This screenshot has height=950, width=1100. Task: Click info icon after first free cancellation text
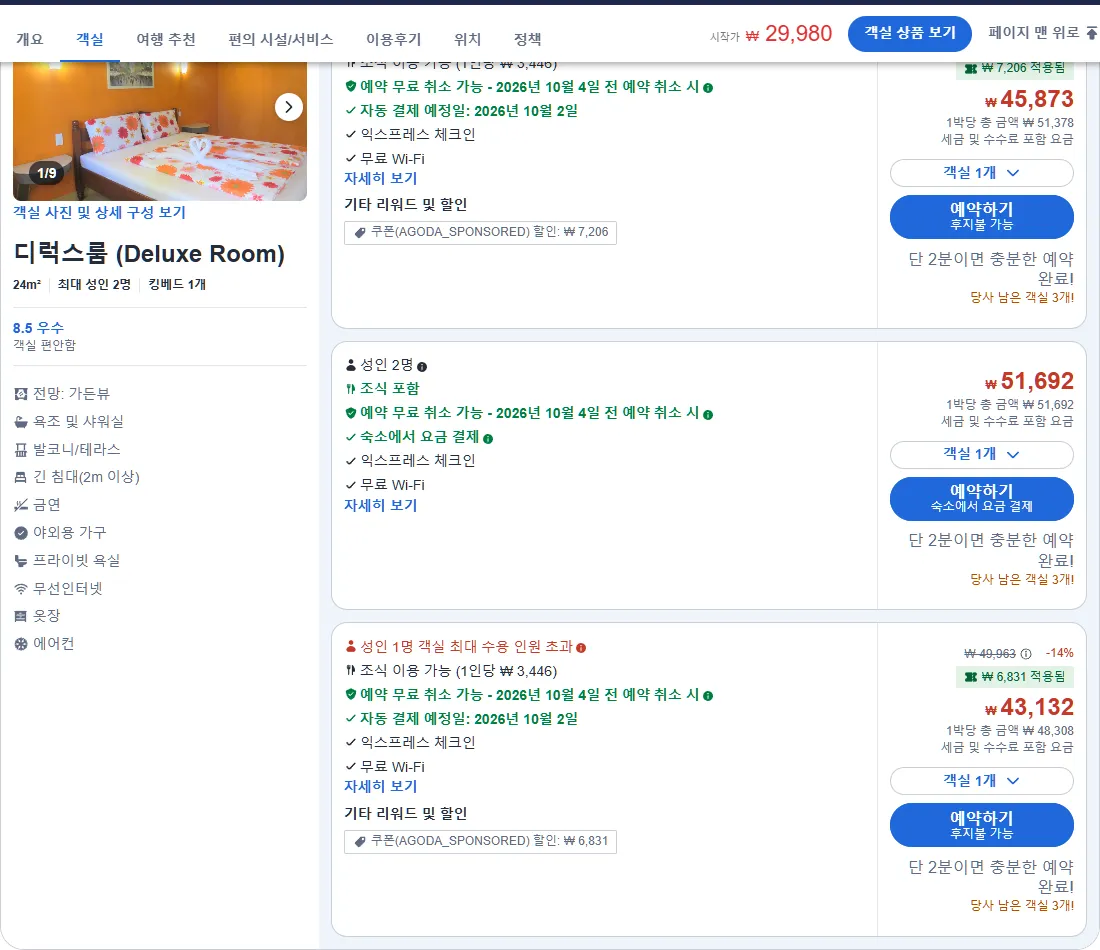708,88
